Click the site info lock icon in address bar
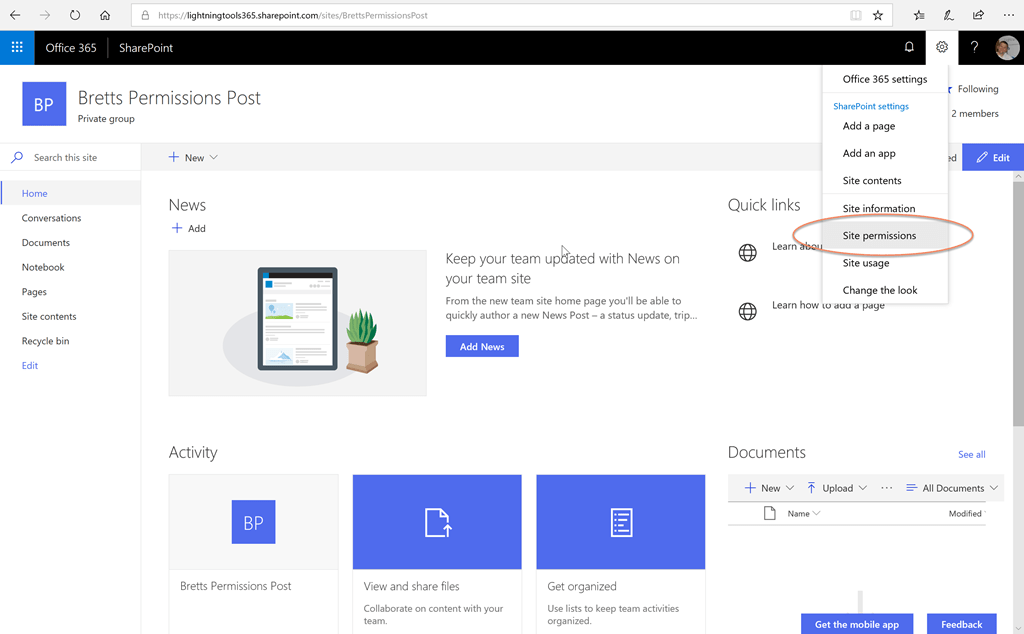Viewport: 1024px width, 634px height. click(x=145, y=15)
